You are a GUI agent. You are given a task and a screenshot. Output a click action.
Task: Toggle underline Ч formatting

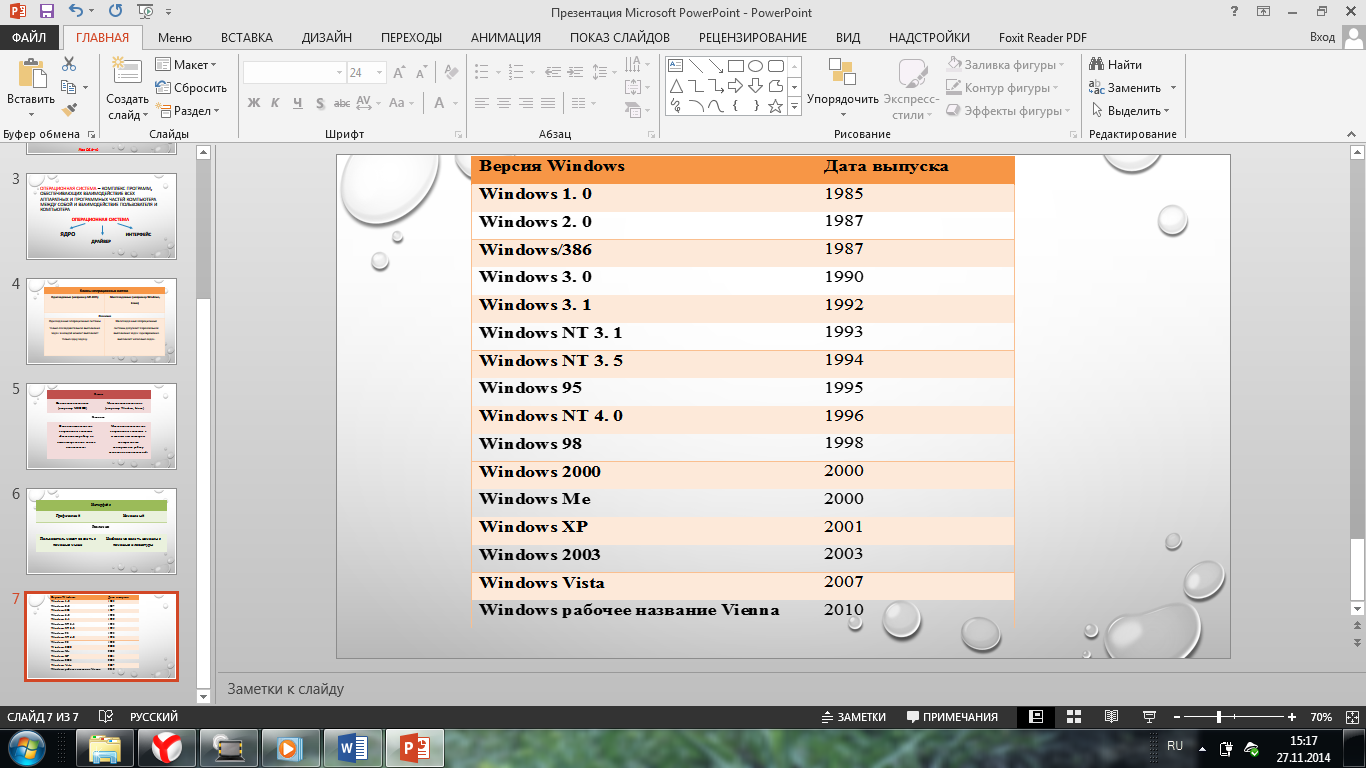click(298, 103)
